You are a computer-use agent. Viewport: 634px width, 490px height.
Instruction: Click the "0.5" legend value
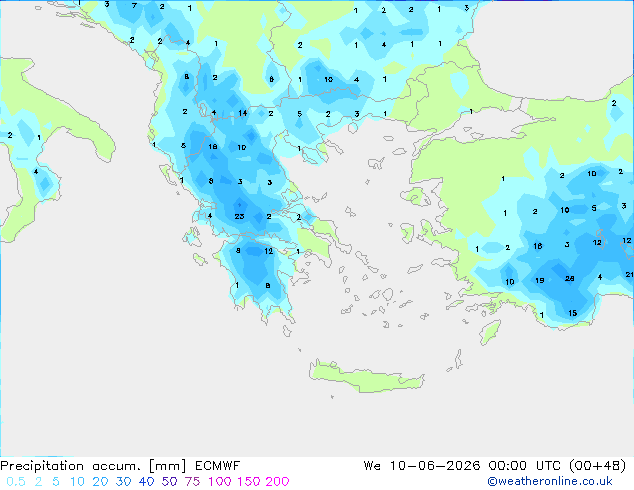point(16,482)
